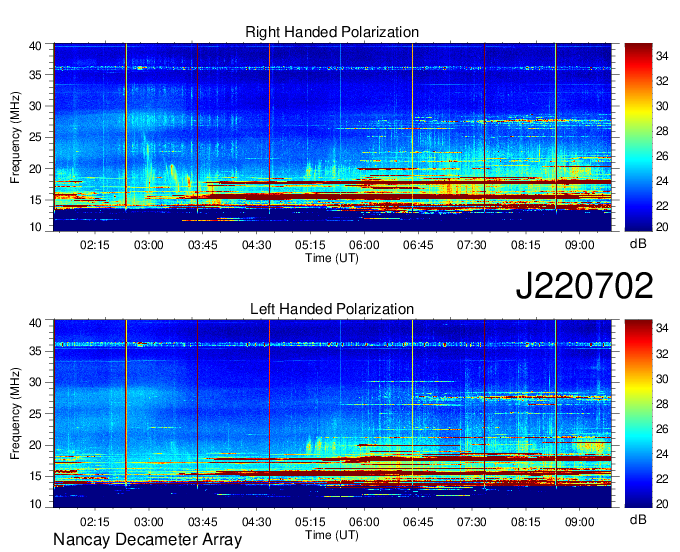The width and height of the screenshot is (680, 552).
Task: Click the 40 MHz tick label on top plot
Action: [x=35, y=46]
